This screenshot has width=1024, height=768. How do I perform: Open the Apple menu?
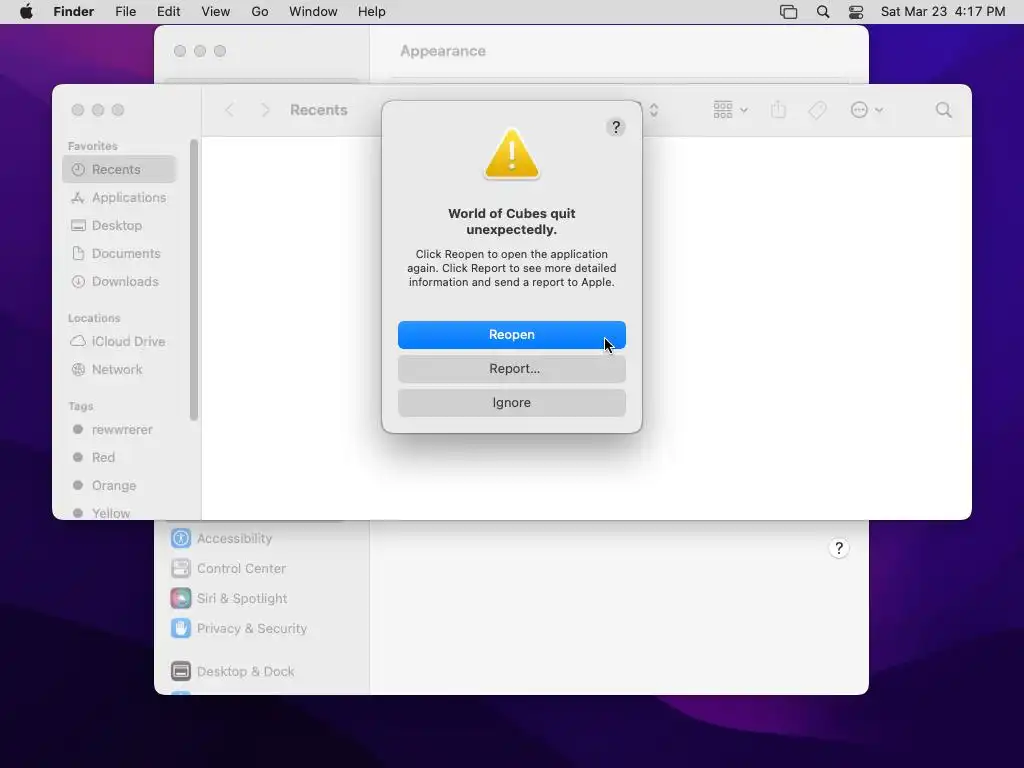26,12
